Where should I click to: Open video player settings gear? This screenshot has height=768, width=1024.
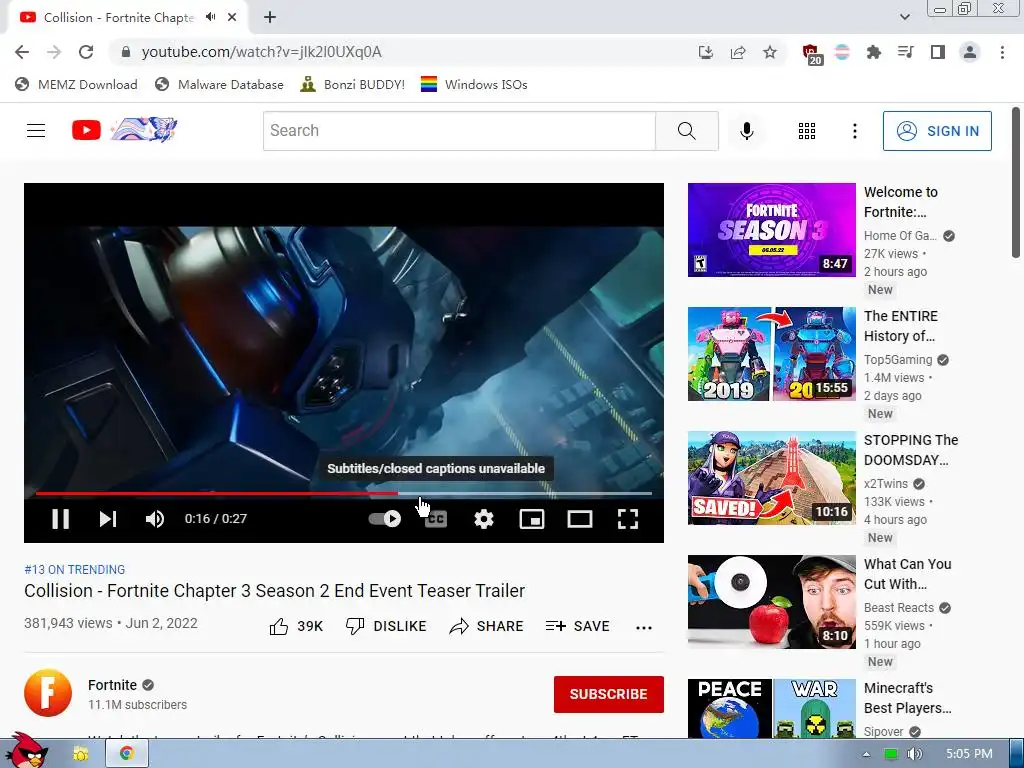484,519
